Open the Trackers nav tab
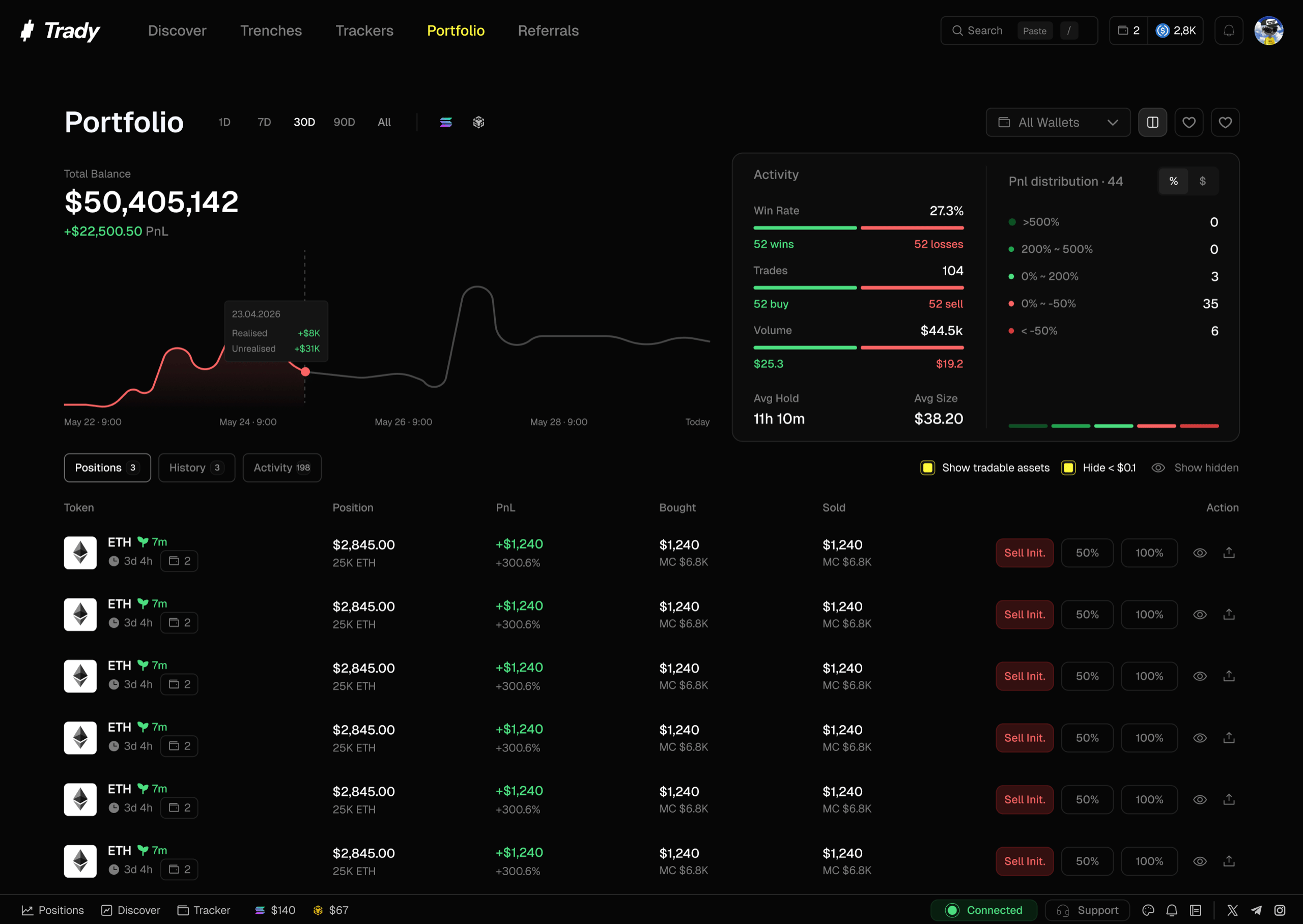The width and height of the screenshot is (1303, 924). coord(364,31)
